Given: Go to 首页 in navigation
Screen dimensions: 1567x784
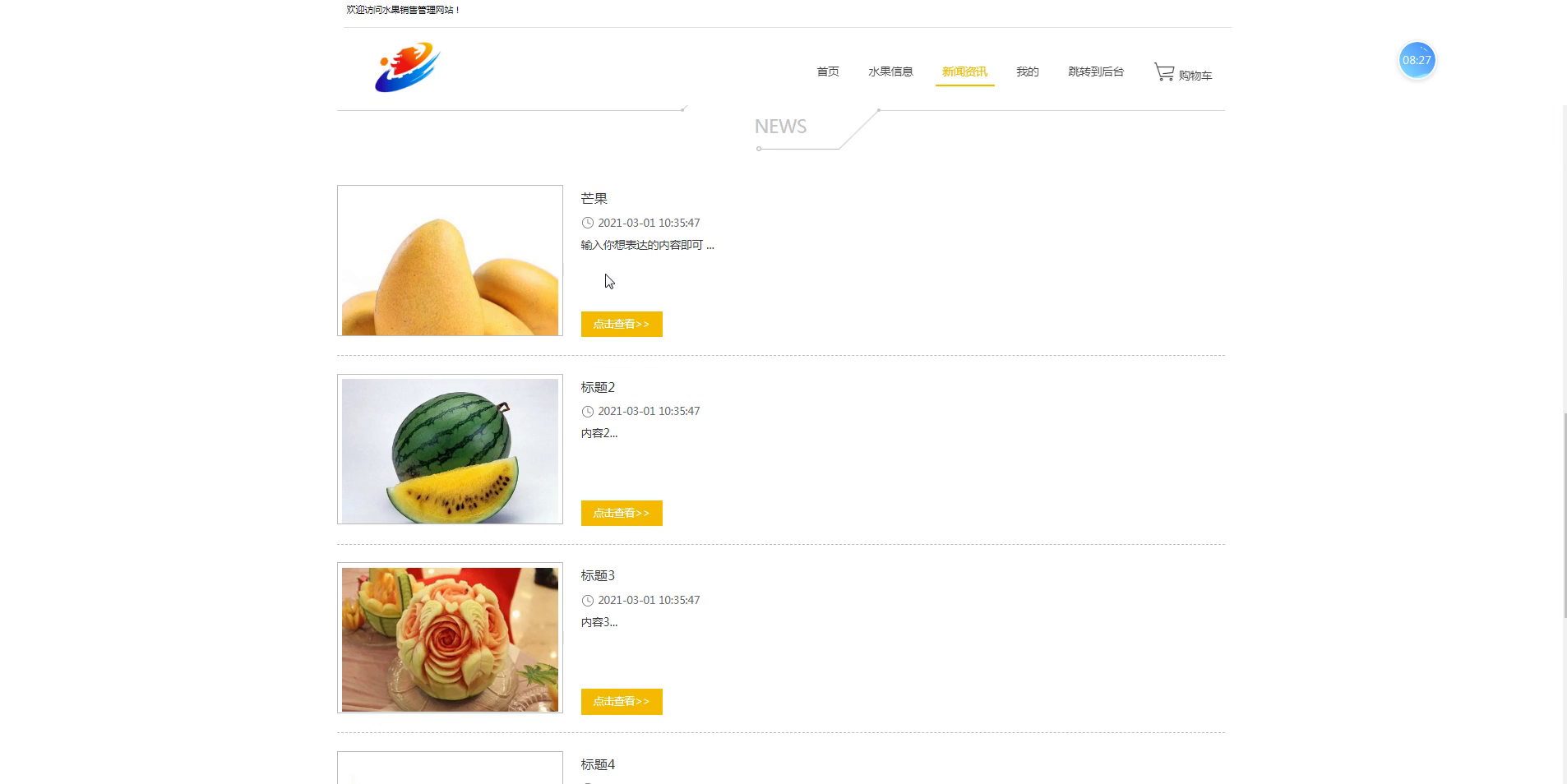Looking at the screenshot, I should tap(828, 71).
